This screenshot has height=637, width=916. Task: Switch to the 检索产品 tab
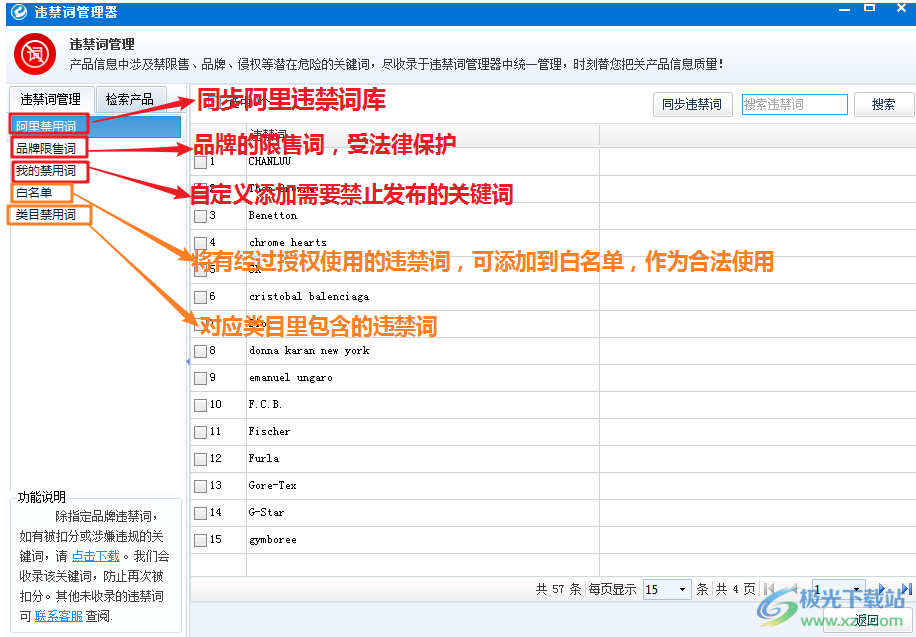[x=130, y=99]
